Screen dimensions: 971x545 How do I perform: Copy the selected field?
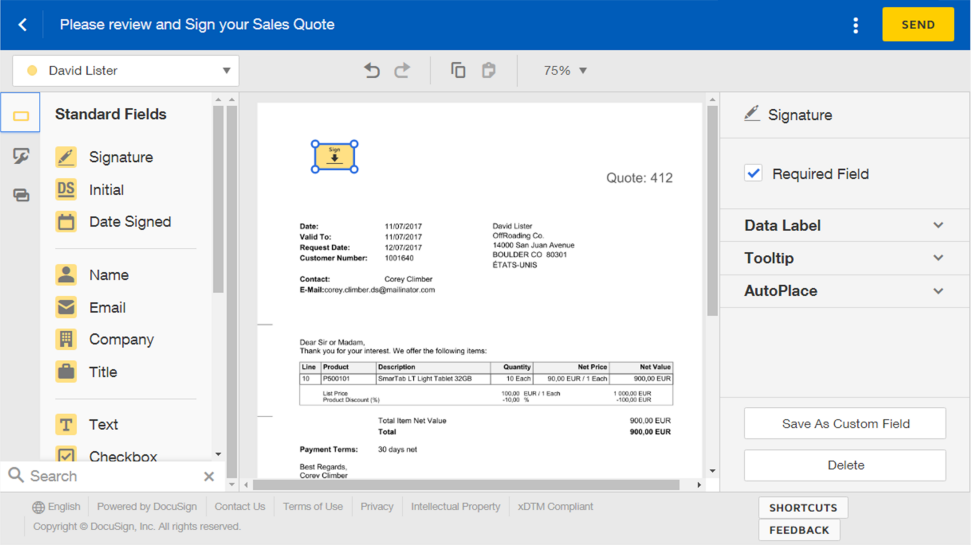coord(458,71)
